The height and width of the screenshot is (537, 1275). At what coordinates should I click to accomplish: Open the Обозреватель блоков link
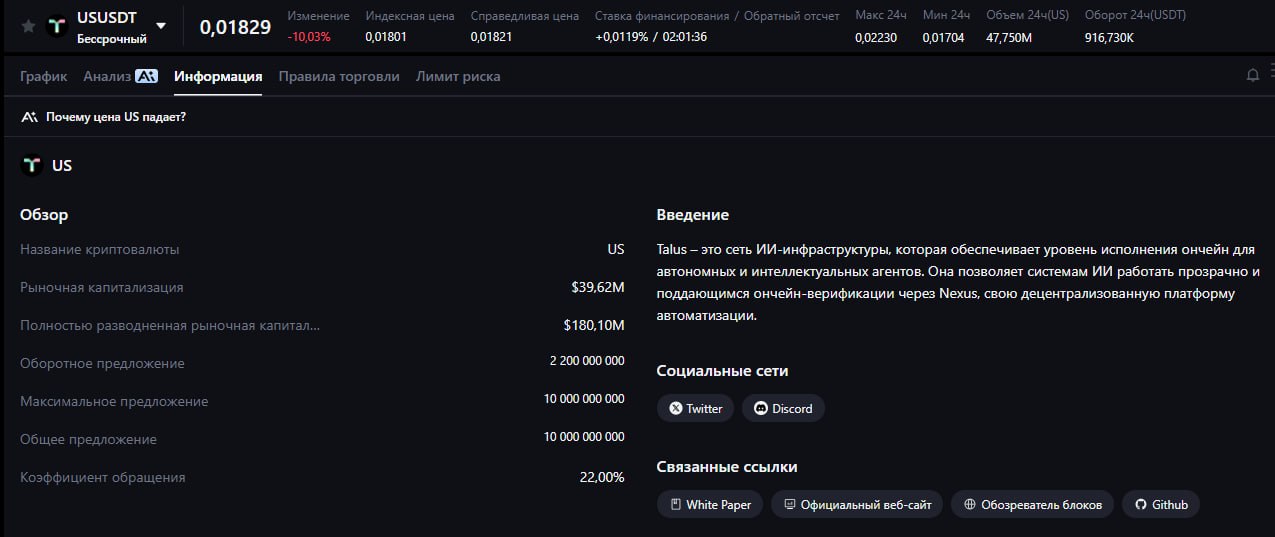tap(1032, 505)
